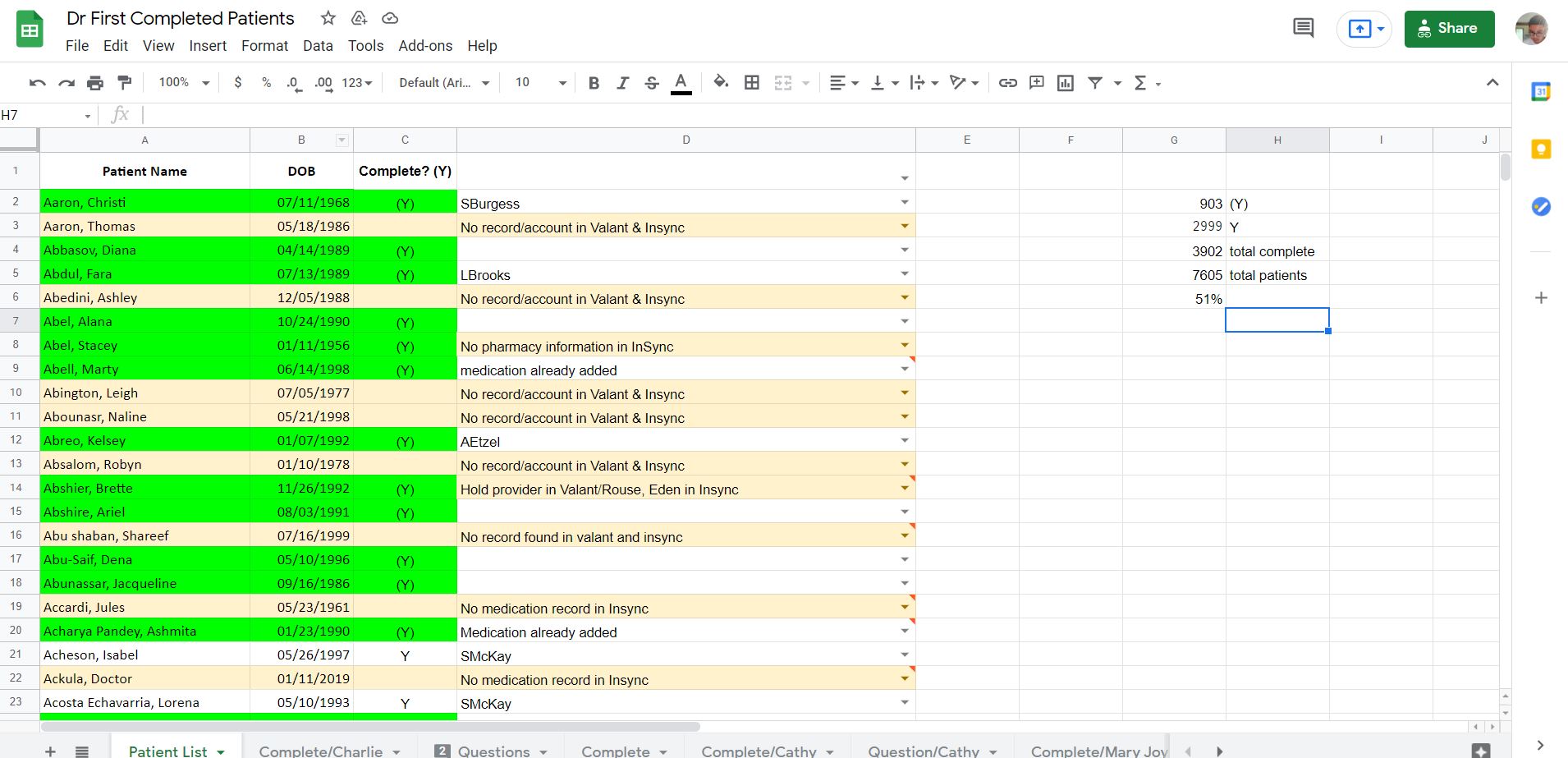The image size is (1568, 758).
Task: Print the spreadsheet
Action: tap(95, 83)
